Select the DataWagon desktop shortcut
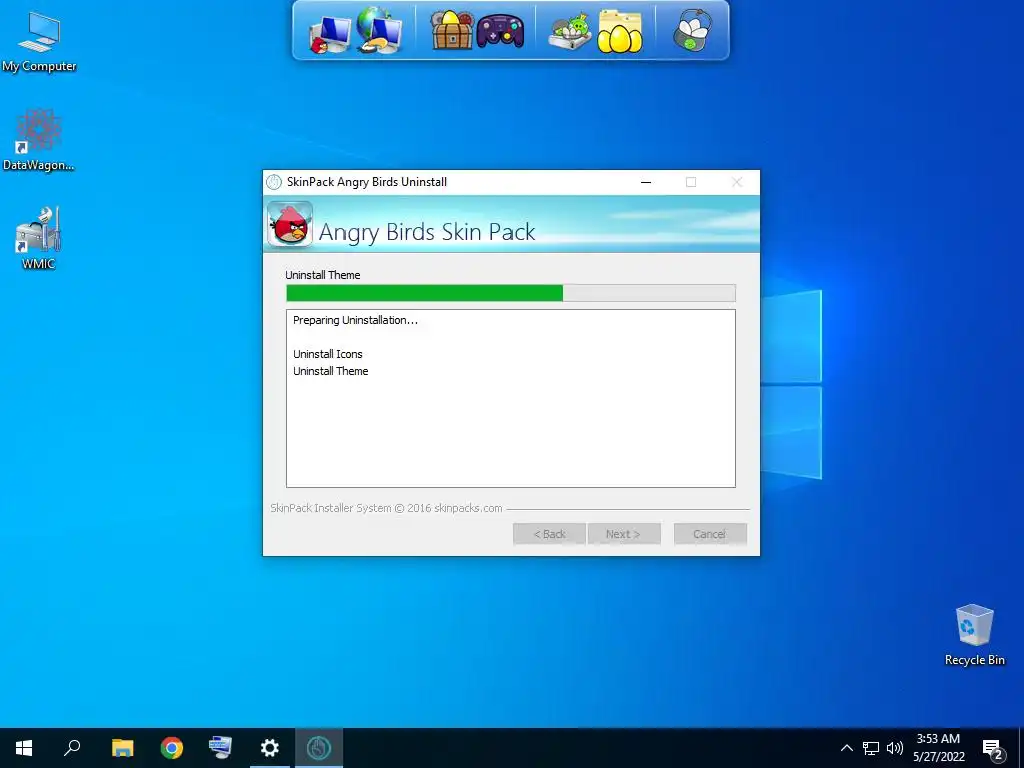 [x=39, y=140]
